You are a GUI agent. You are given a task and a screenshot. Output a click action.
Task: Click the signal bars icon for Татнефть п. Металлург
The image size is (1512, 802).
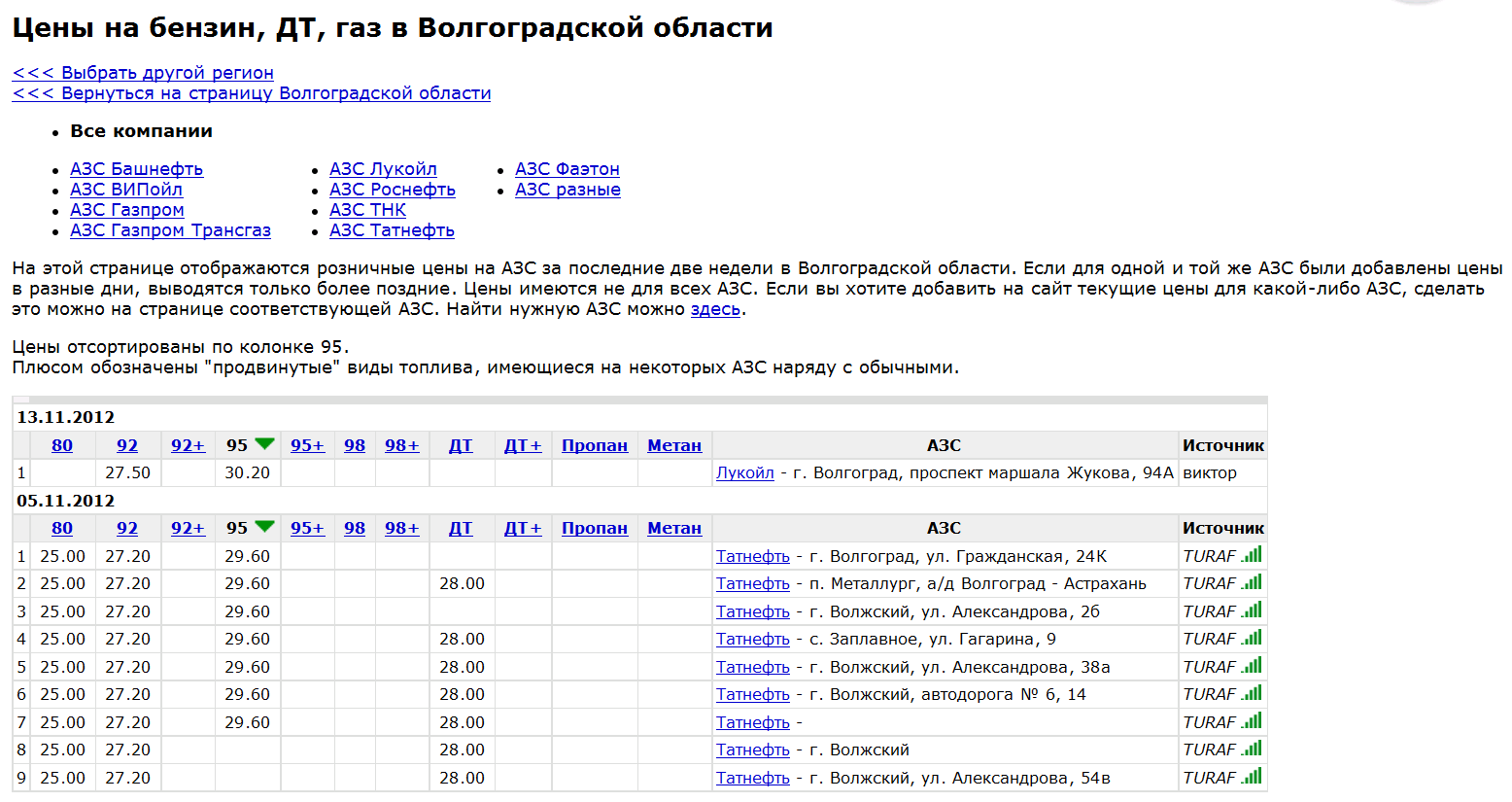(1252, 582)
